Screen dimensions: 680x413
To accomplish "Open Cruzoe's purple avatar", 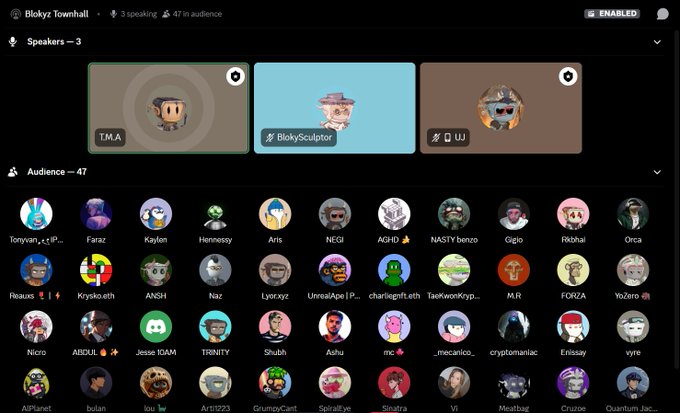I will tap(573, 383).
